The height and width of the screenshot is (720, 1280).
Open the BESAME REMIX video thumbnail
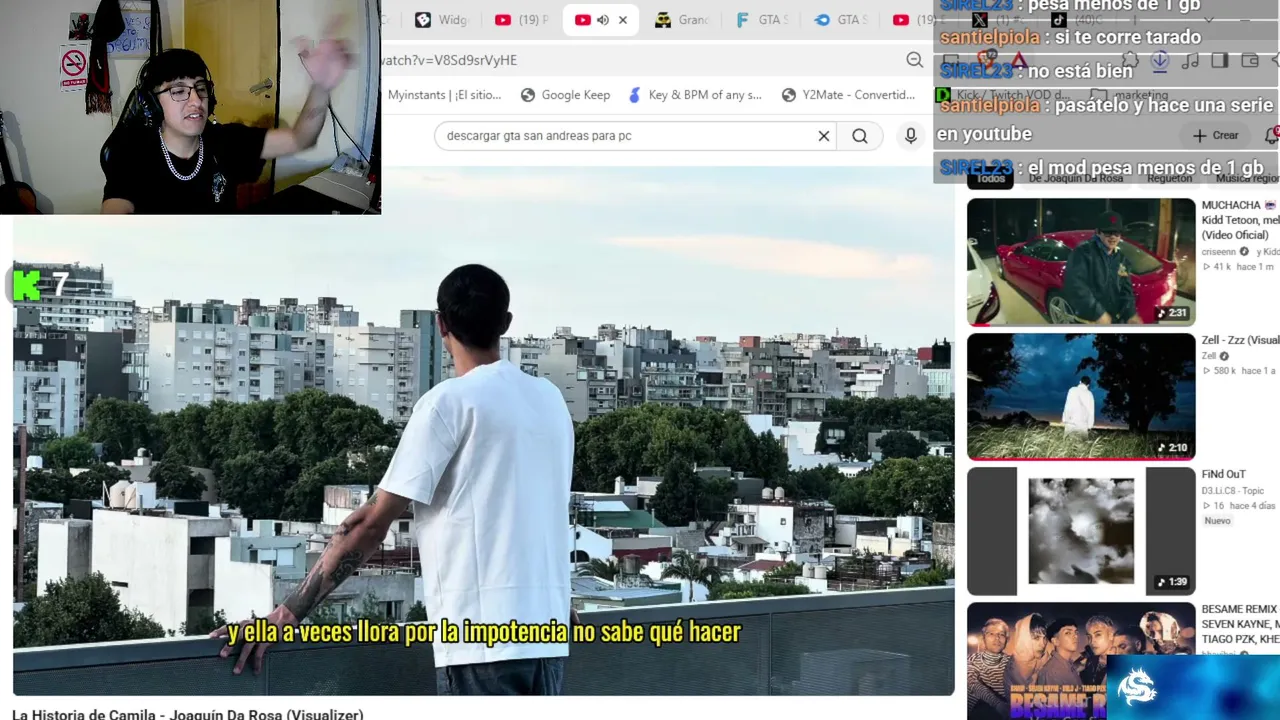(1081, 661)
